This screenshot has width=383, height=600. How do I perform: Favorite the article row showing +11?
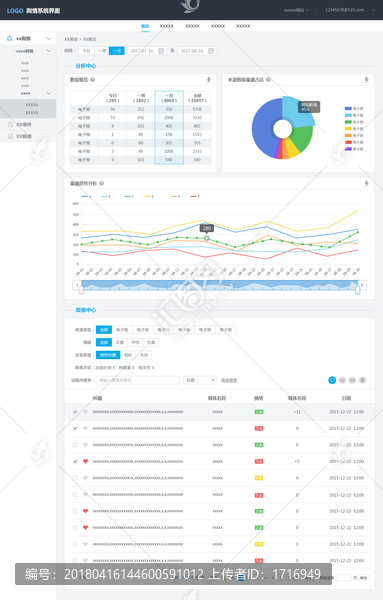85,412
